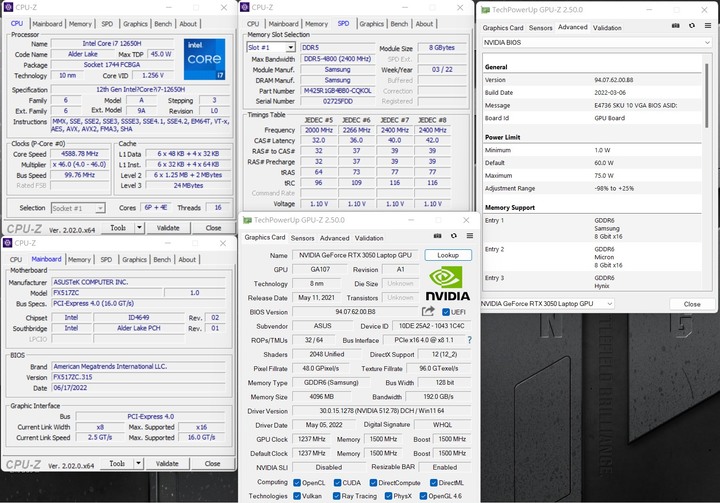
Task: Click the NVIDIA logo in GPU-Z
Action: point(447,284)
